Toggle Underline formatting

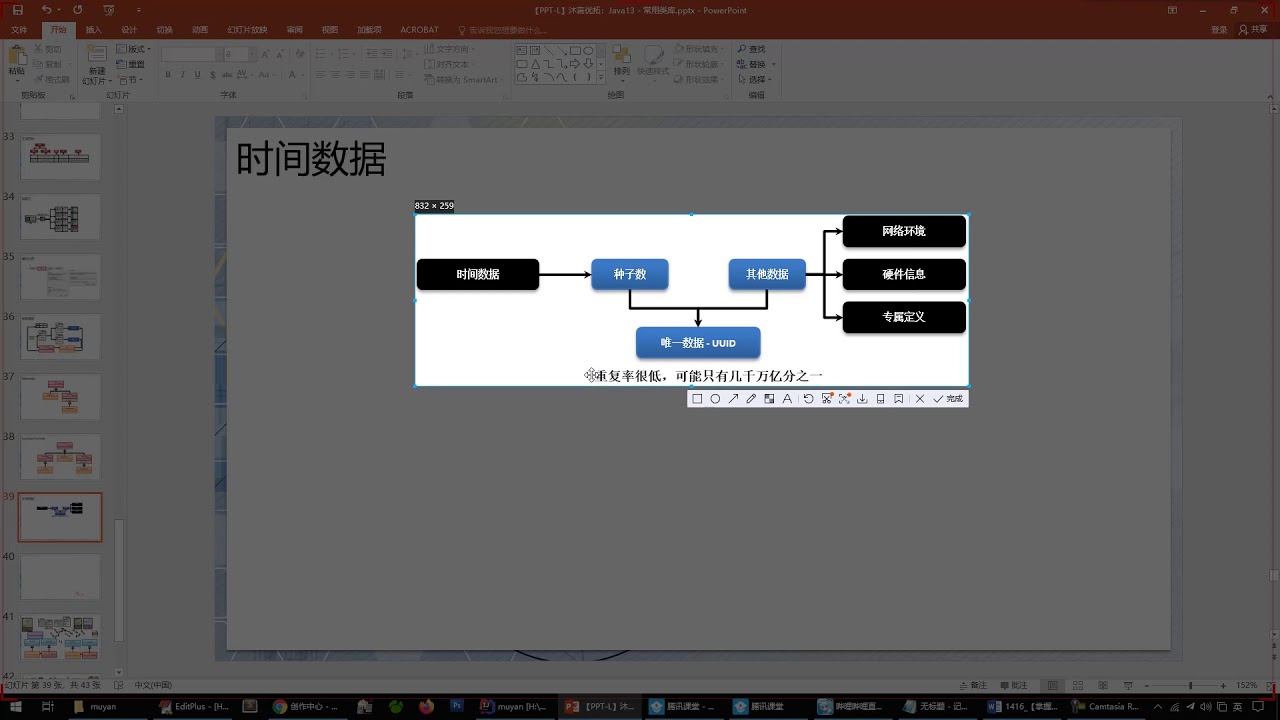198,75
